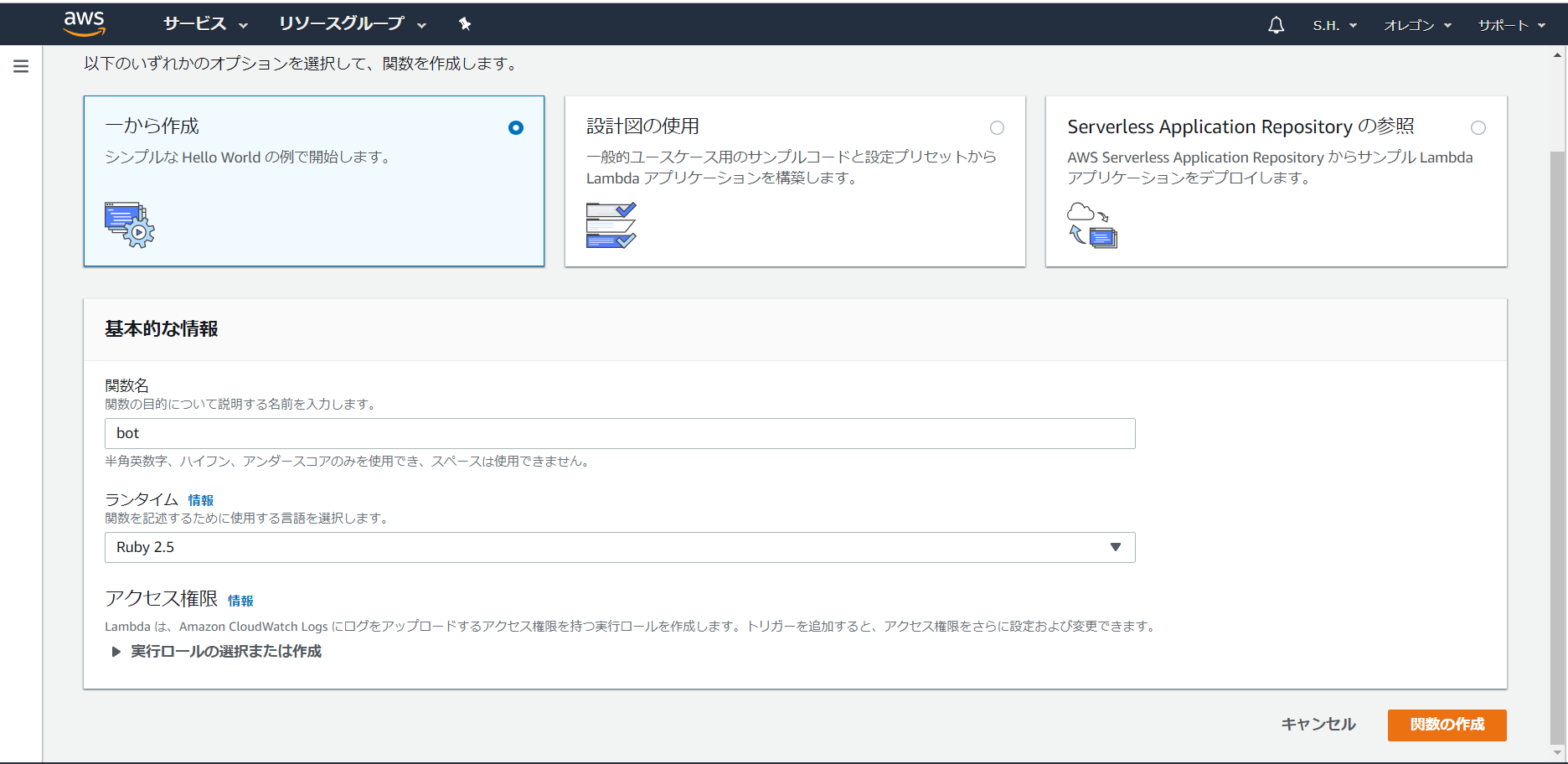Image resolution: width=1568 pixels, height=764 pixels.
Task: Click the 一から作成 gear window icon
Action: pos(130,225)
